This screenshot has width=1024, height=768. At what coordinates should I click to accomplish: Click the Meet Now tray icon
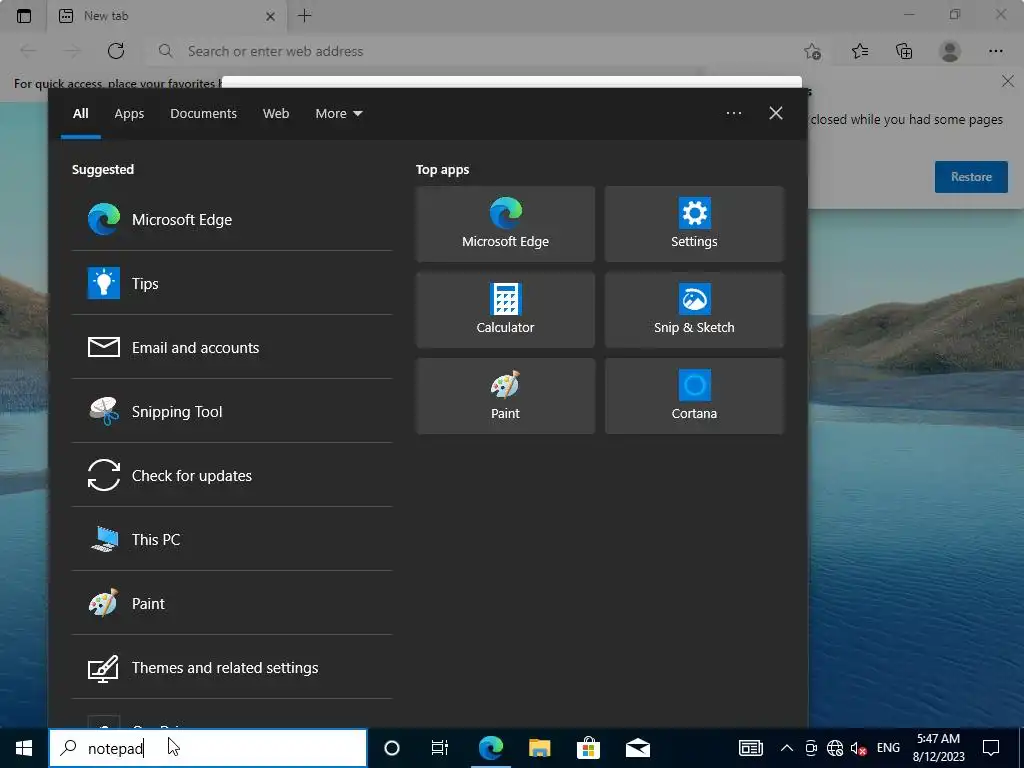(x=811, y=748)
